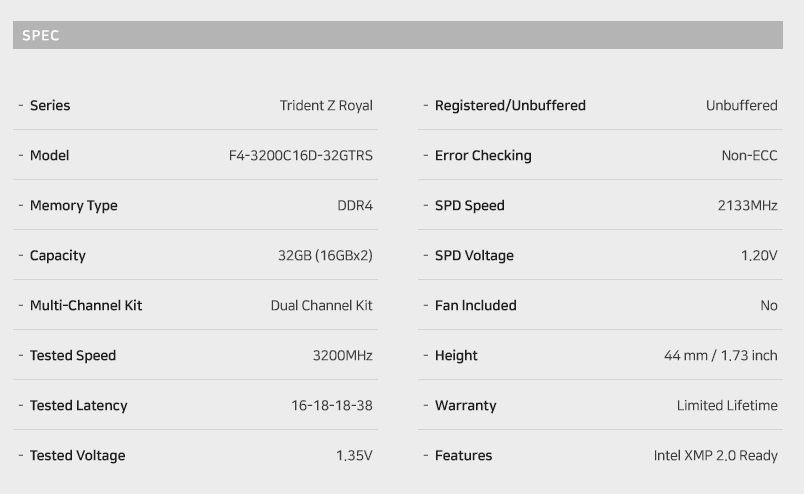Image resolution: width=805 pixels, height=496 pixels.
Task: Select the Intel XMP 2.0 Ready feature
Action: [715, 455]
